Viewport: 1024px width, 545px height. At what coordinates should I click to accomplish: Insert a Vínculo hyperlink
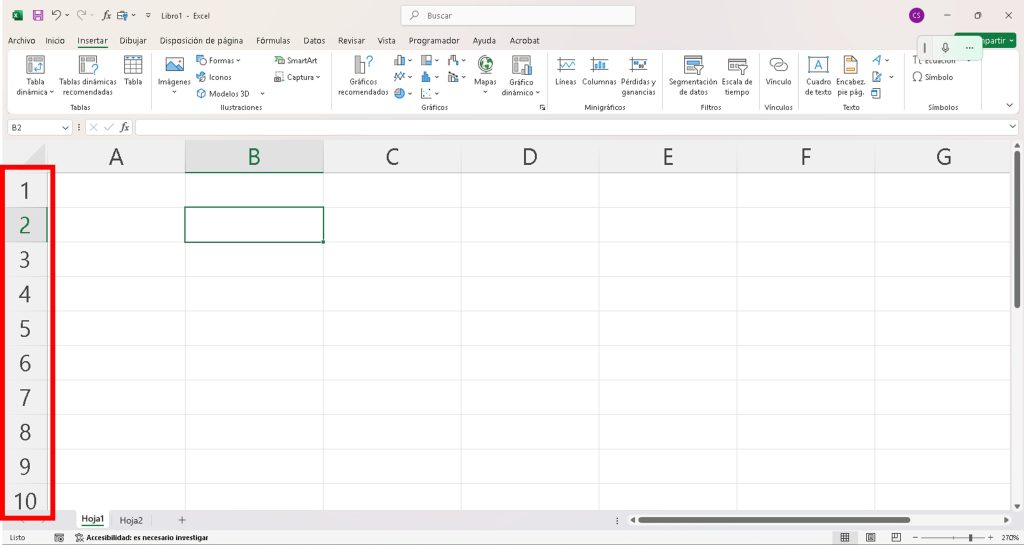[778, 70]
